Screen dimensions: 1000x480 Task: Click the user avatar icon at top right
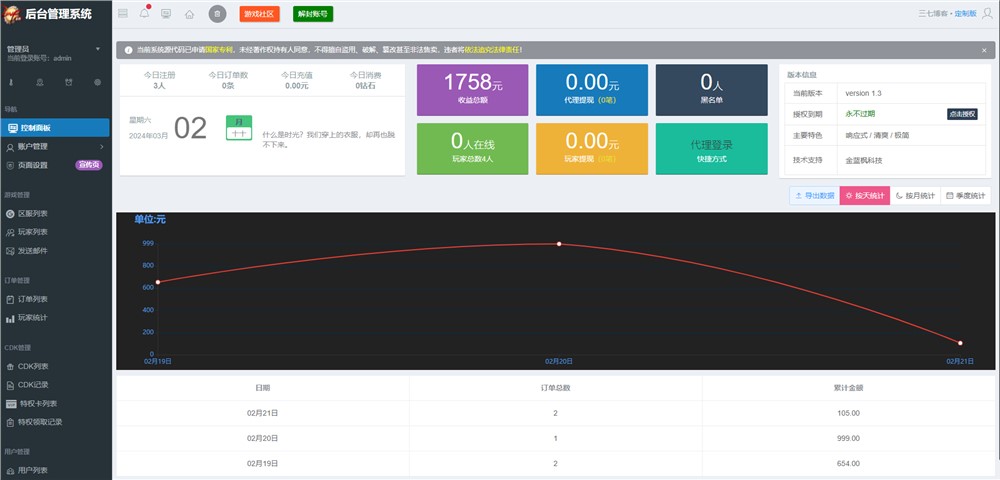988,14
